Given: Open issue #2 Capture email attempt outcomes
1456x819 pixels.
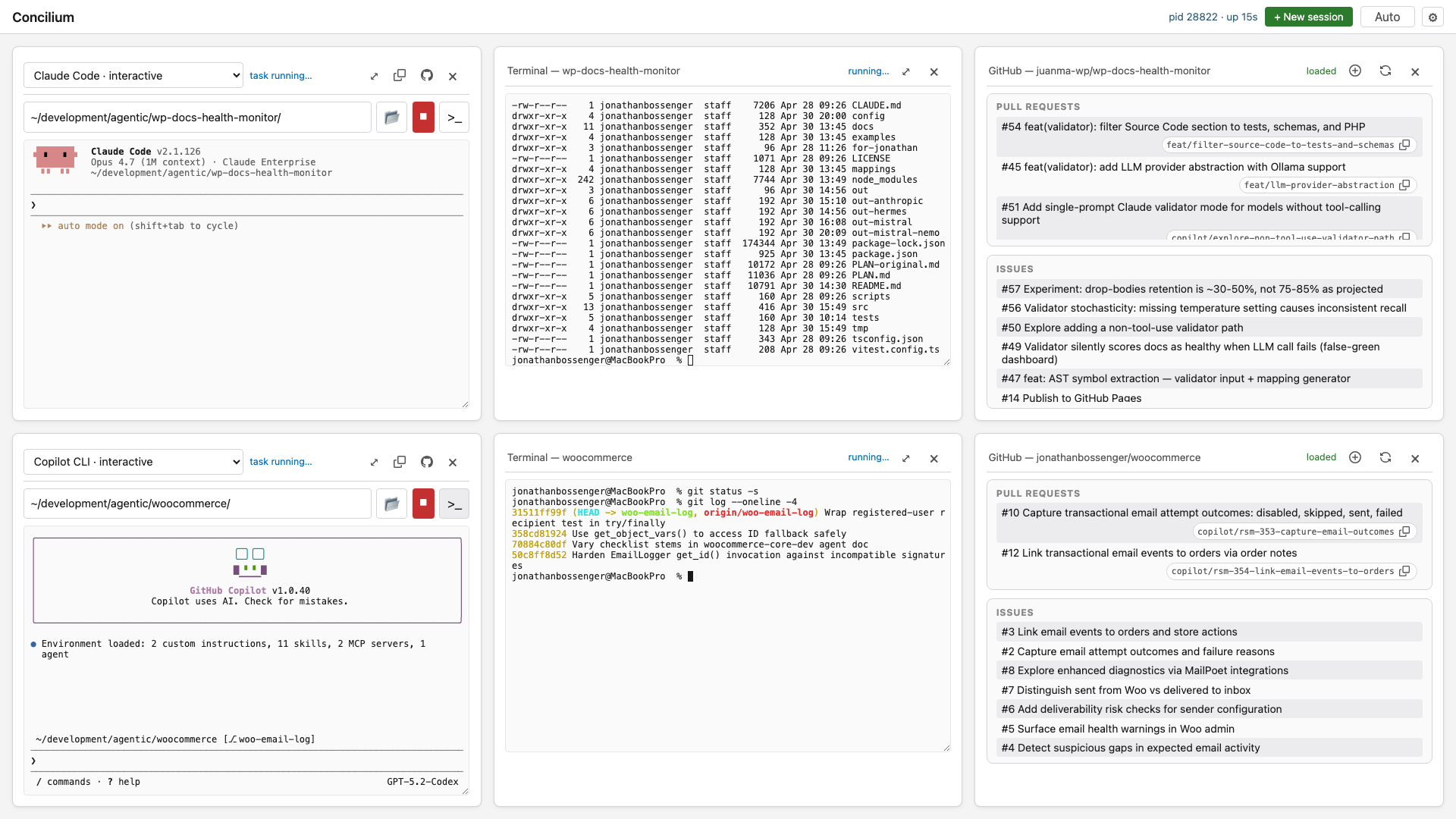Looking at the screenshot, I should pos(1209,651).
